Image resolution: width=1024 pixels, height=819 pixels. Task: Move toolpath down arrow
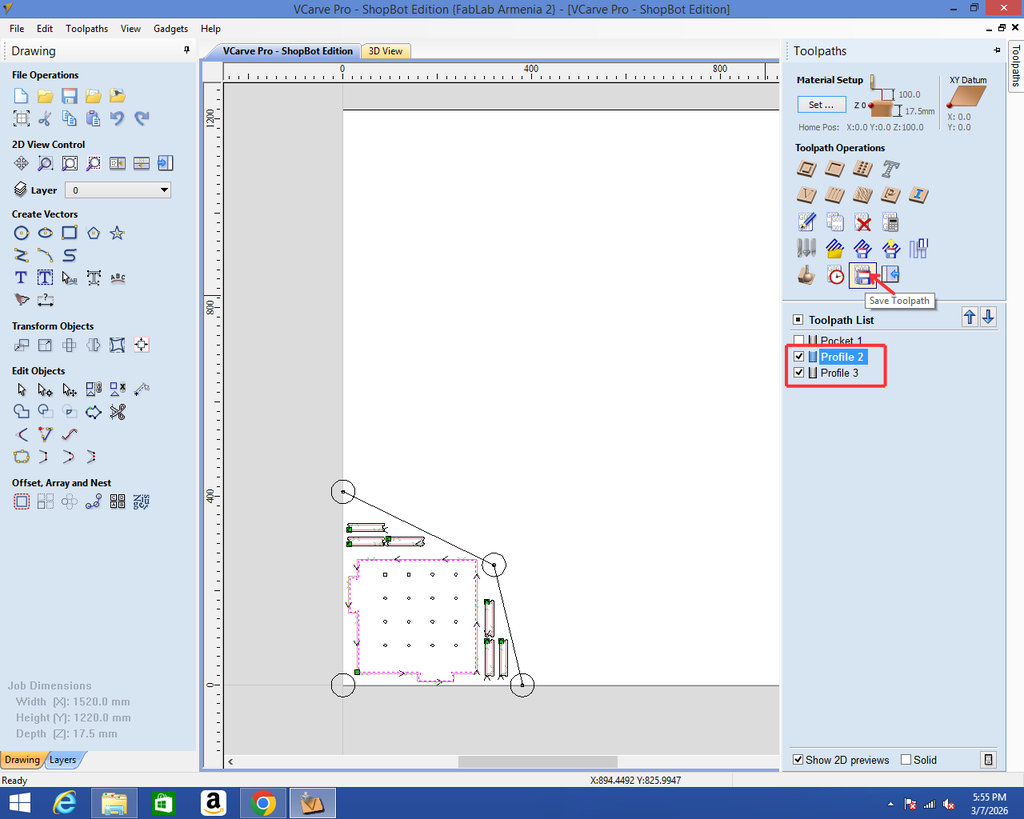(988, 317)
